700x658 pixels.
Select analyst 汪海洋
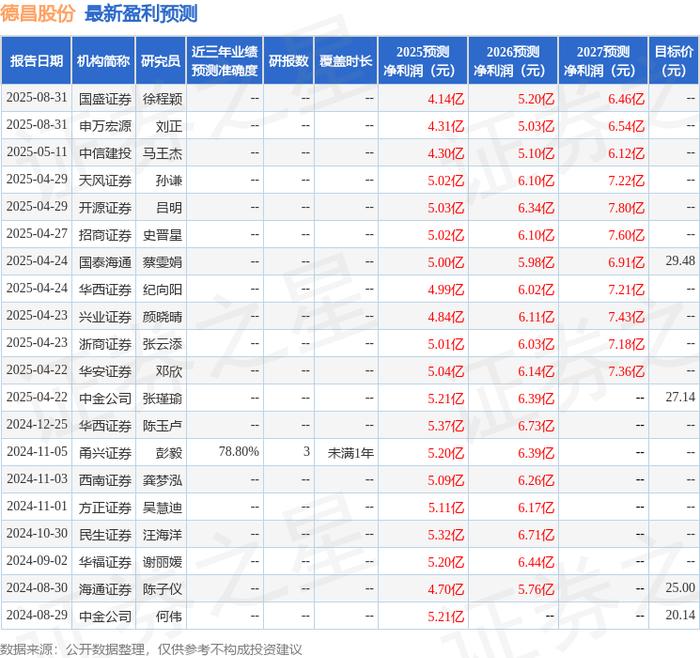tap(162, 535)
